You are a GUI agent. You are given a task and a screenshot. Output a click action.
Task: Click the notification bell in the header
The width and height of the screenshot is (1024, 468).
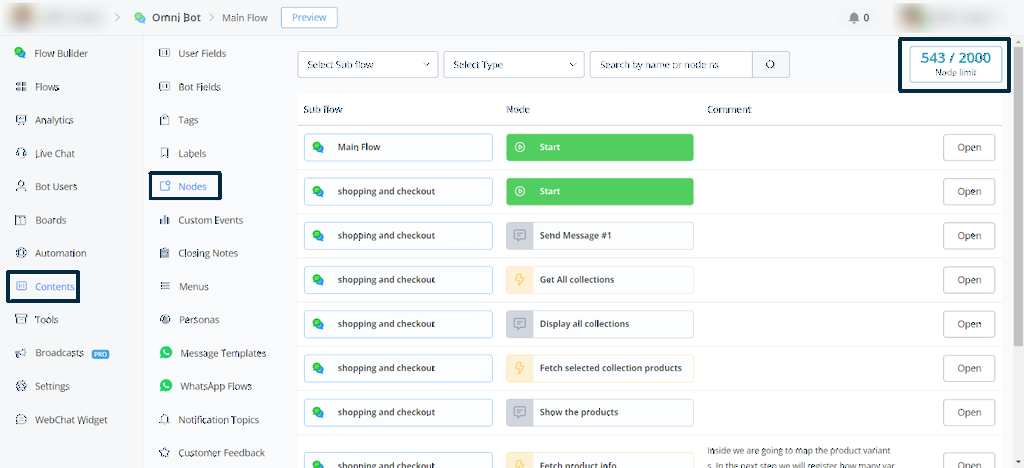(x=854, y=18)
